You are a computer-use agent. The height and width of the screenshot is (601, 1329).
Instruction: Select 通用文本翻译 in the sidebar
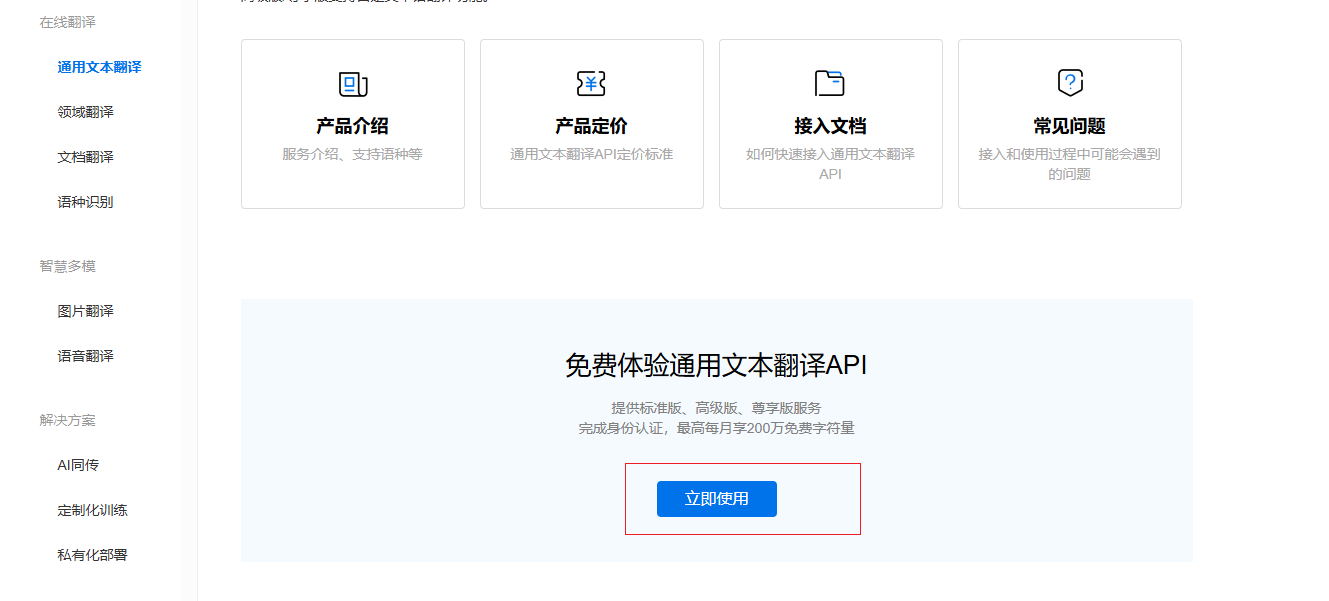click(x=99, y=67)
